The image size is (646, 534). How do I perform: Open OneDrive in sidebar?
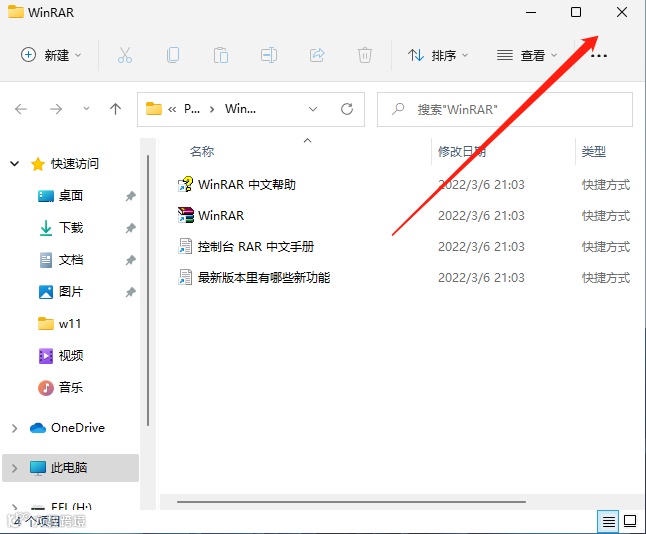(x=77, y=428)
